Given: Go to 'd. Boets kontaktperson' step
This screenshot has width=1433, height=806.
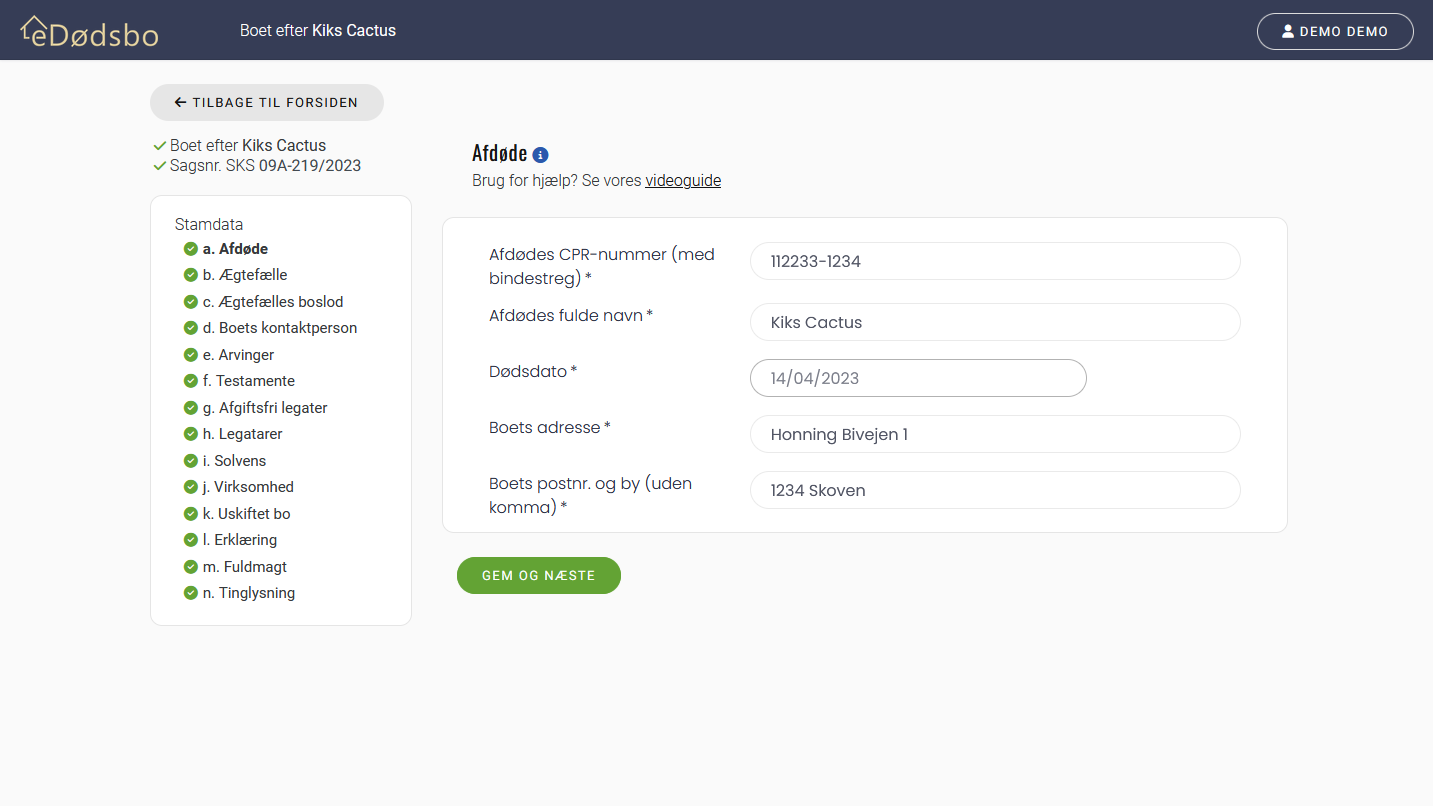Looking at the screenshot, I should pos(279,328).
